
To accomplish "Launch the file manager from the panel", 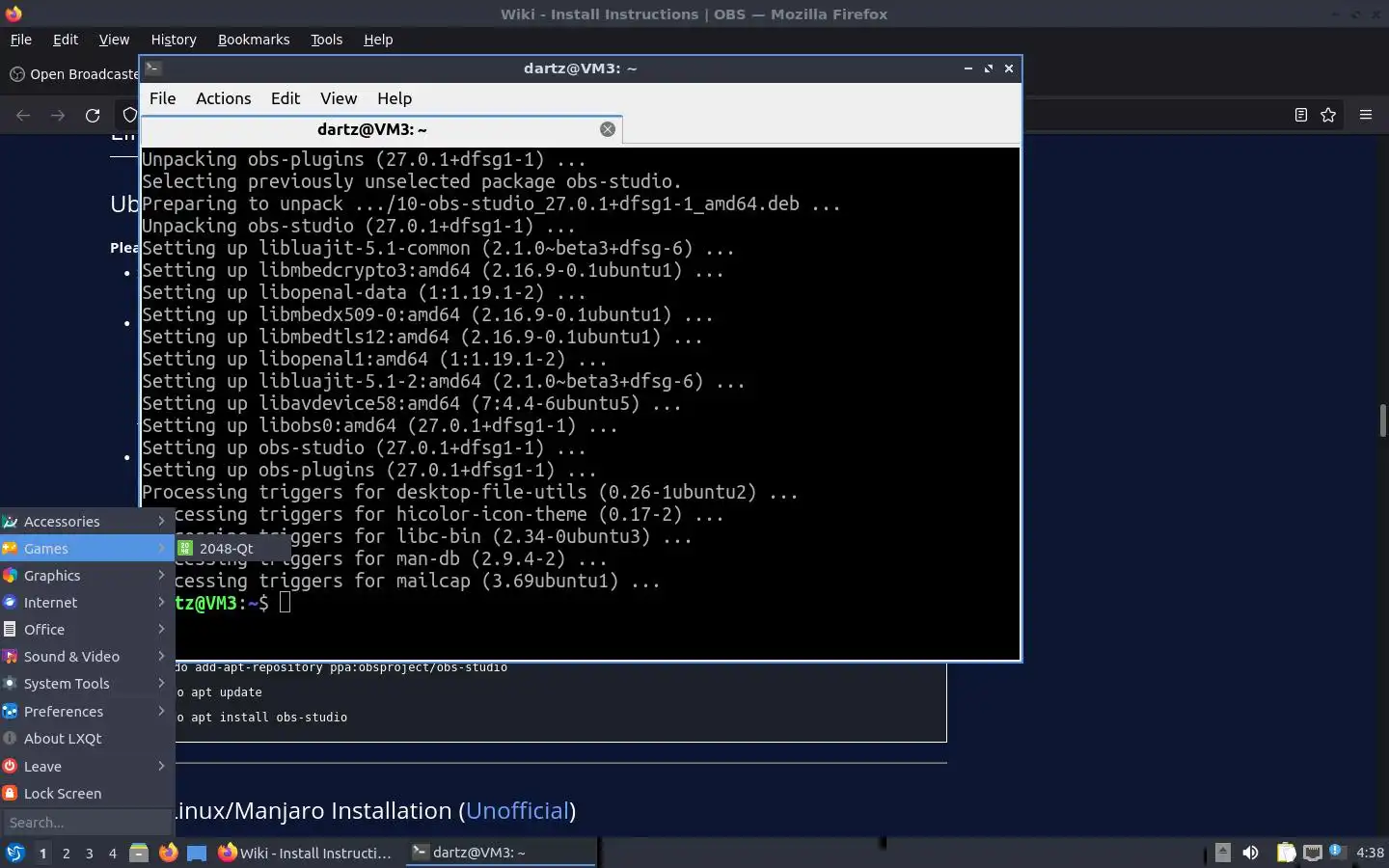I will (139, 853).
